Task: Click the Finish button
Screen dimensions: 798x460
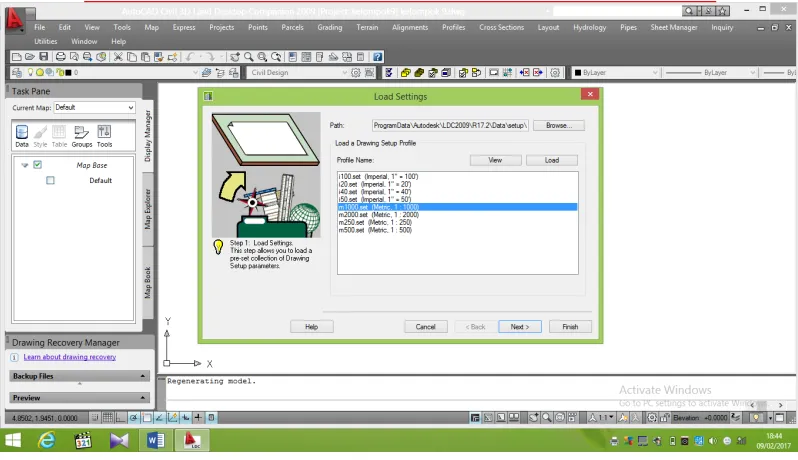Action: tap(570, 327)
